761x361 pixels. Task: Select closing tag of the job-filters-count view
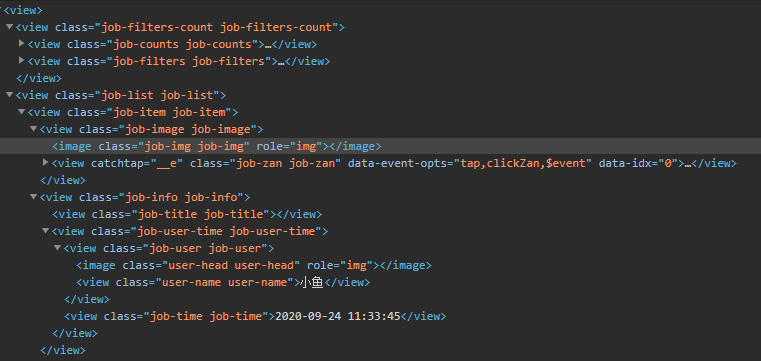39,78
